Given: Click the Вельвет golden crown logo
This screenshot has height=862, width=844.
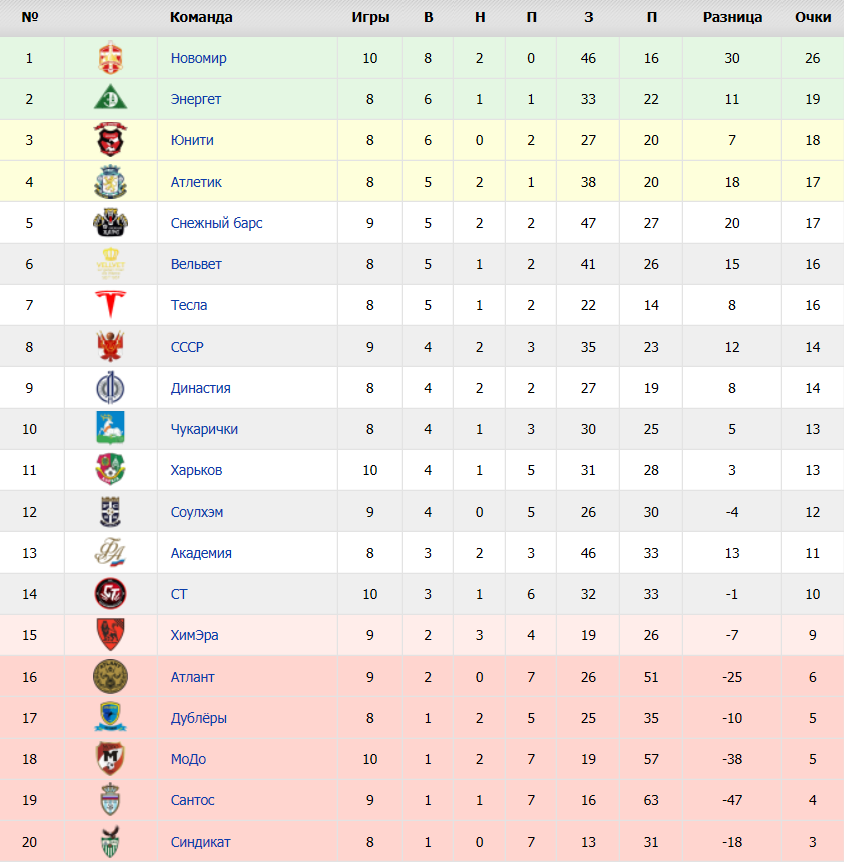Looking at the screenshot, I should tap(111, 263).
